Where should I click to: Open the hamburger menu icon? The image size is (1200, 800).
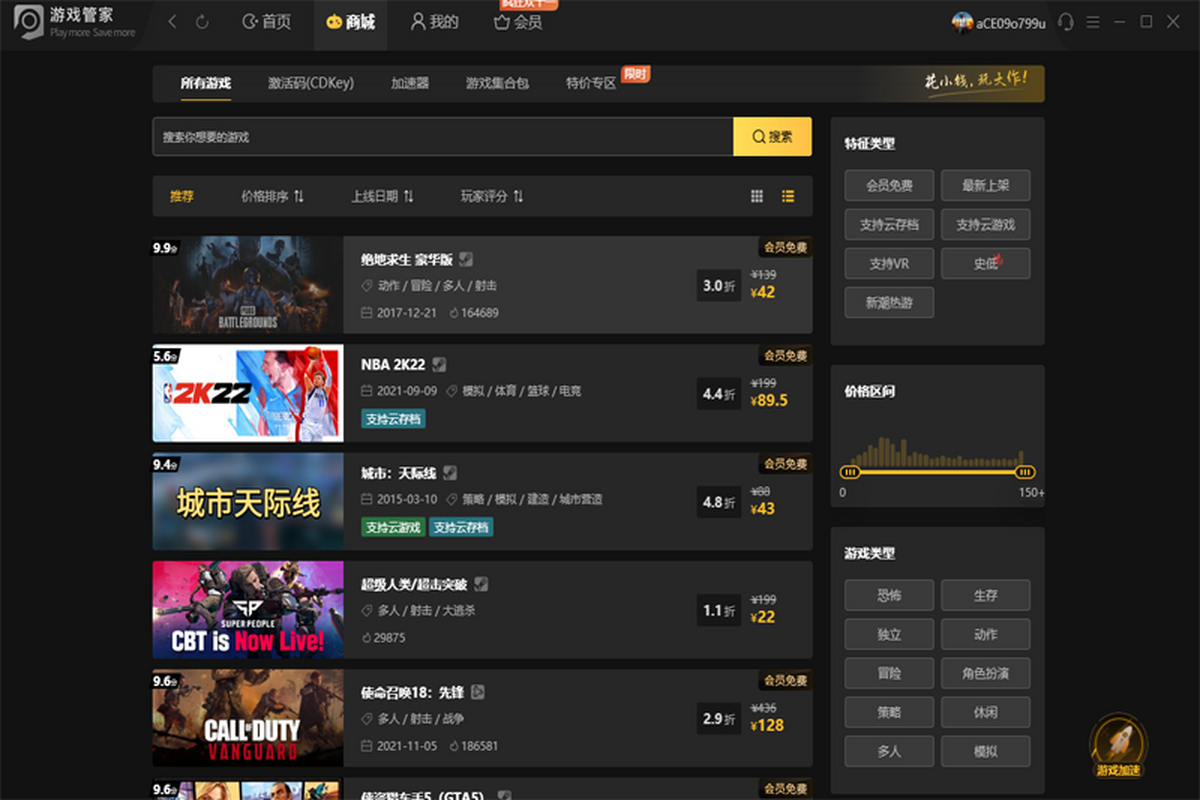coord(1093,22)
